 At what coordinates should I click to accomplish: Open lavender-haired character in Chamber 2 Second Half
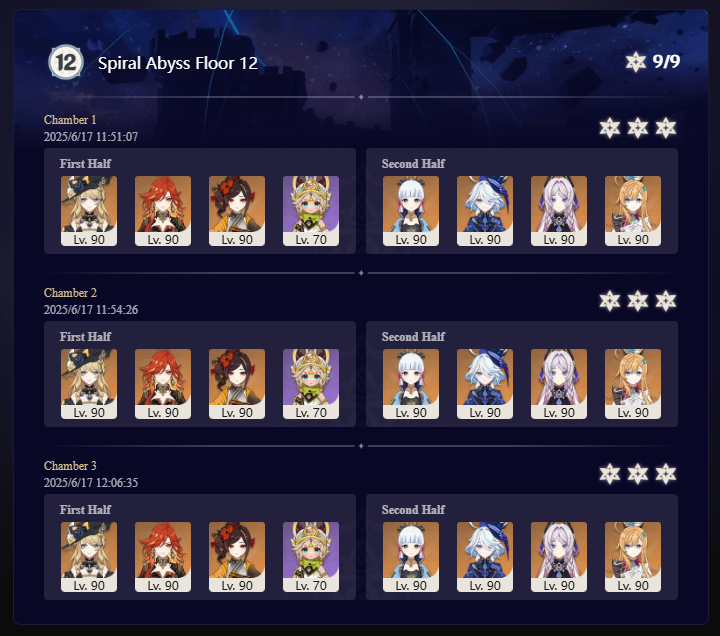click(x=559, y=384)
